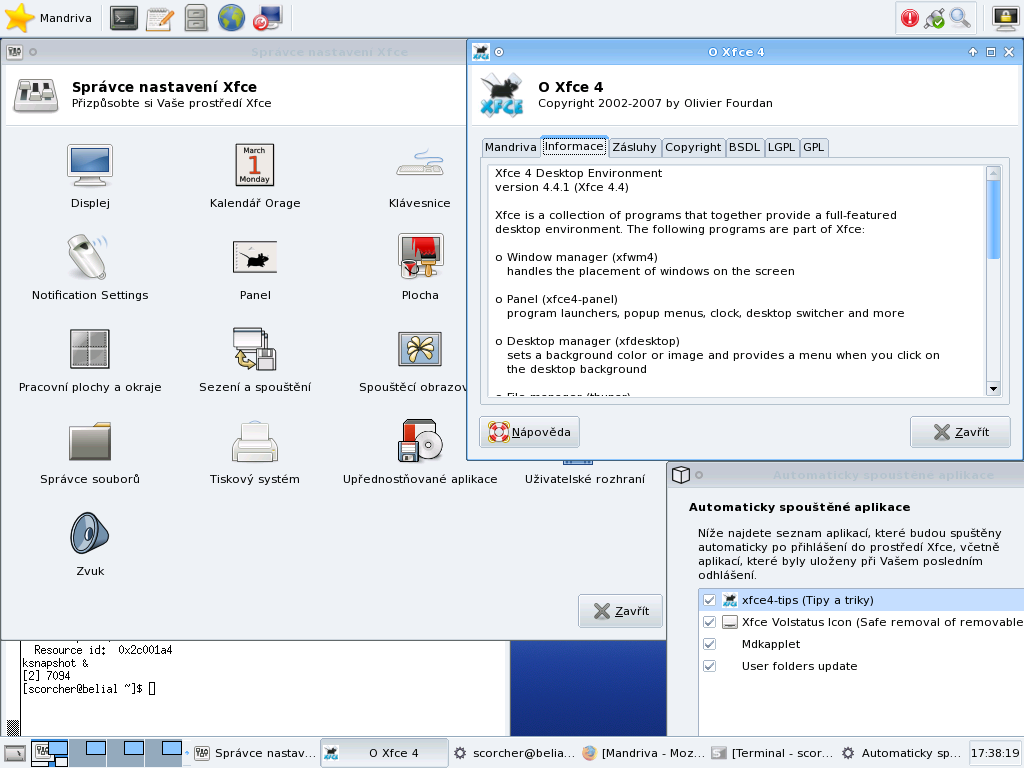Image resolution: width=1024 pixels, height=768 pixels.
Task: Click the stick button in O Xfce 4 titlebar
Action: (x=499, y=52)
